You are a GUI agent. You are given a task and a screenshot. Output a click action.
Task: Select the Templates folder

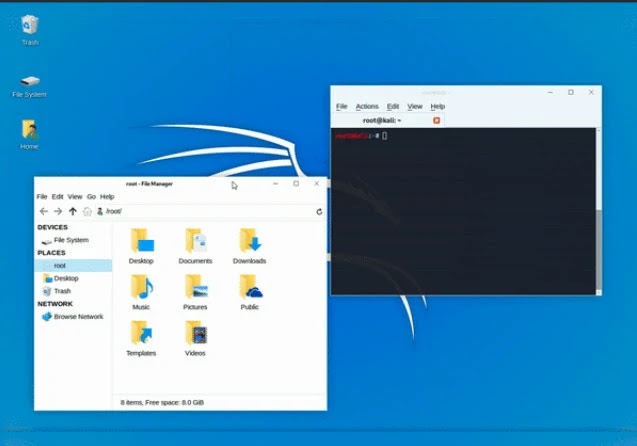[x=141, y=339]
